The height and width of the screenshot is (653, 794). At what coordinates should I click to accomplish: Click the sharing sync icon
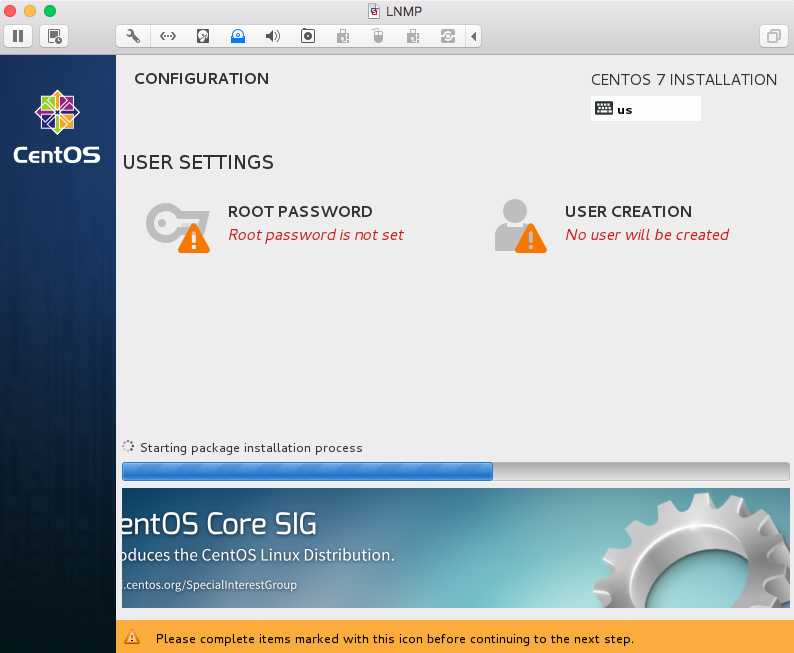[448, 36]
